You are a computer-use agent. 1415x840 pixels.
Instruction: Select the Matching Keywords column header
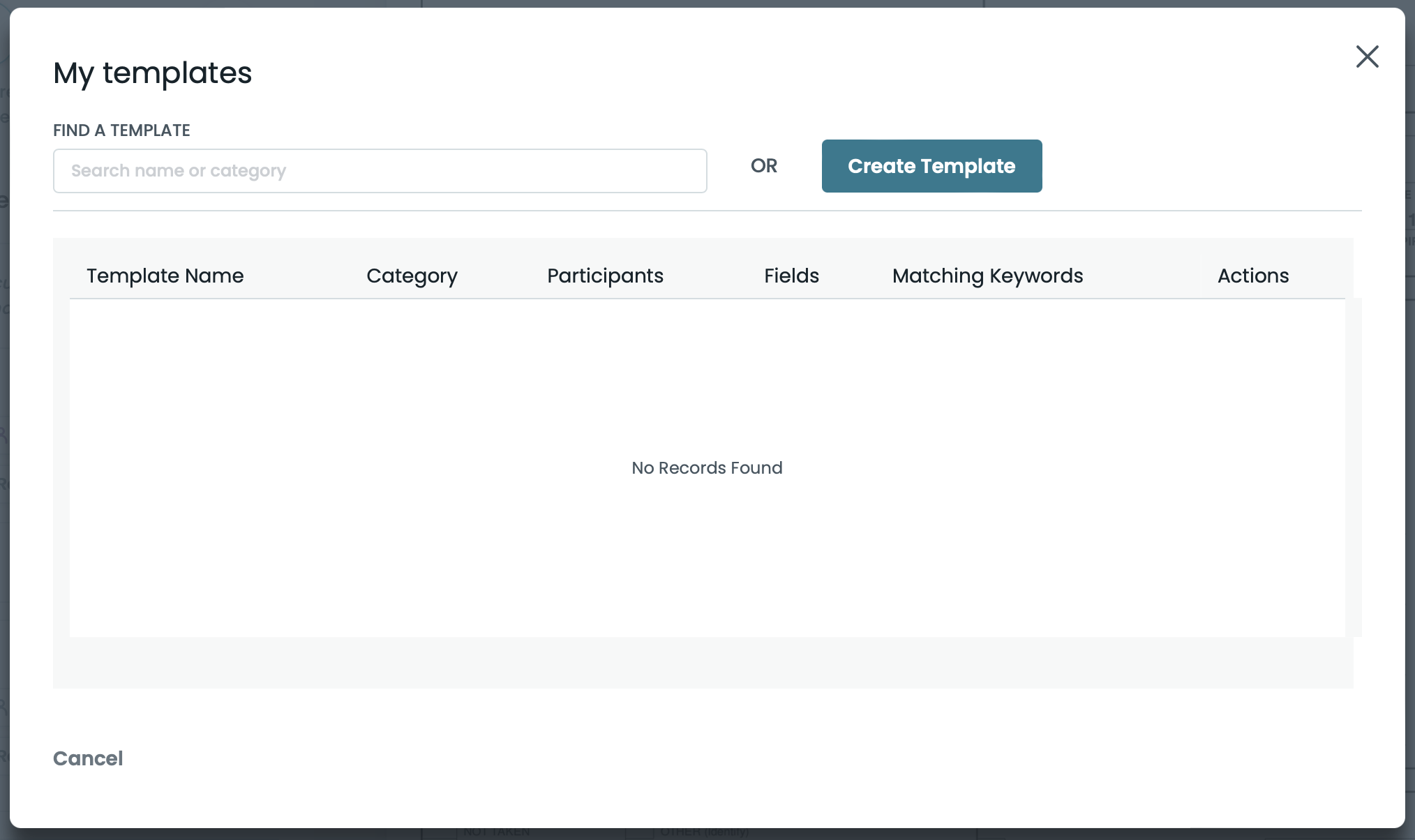pyautogui.click(x=987, y=276)
